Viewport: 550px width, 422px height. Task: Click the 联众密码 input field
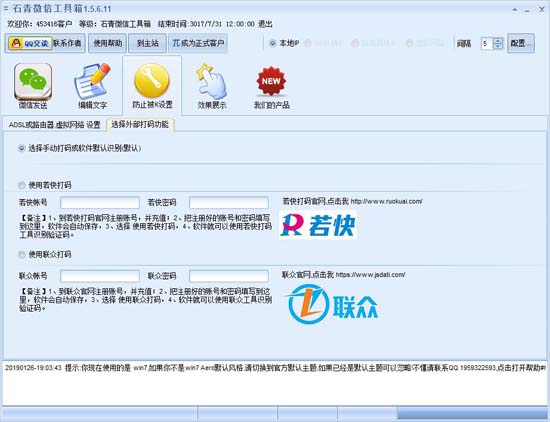coord(229,276)
